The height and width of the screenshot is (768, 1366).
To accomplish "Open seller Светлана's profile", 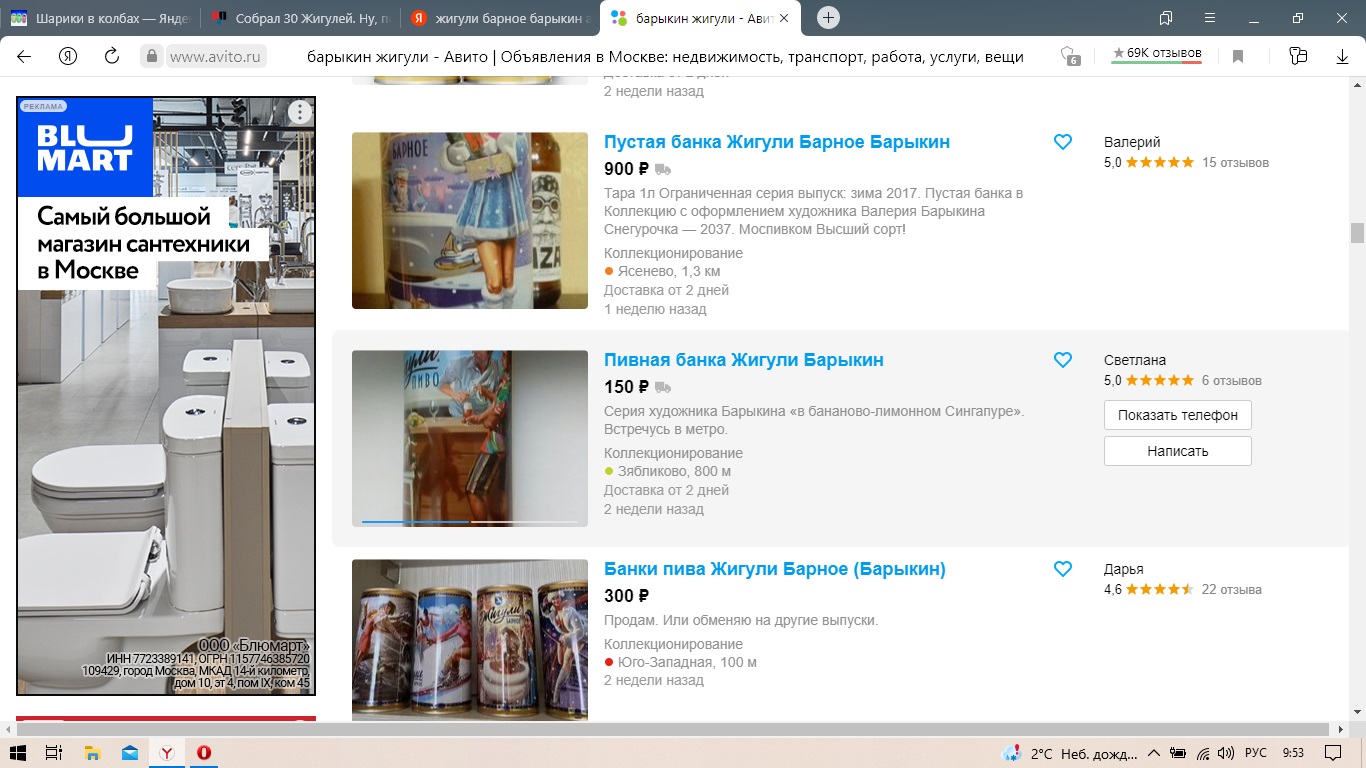I will point(1135,360).
